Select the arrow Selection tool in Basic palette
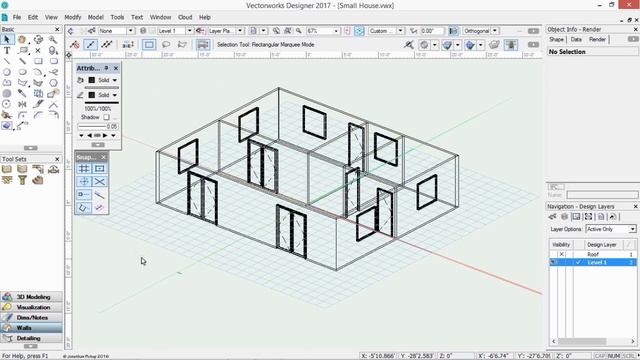Screen dimensions: 640x360 7,39
